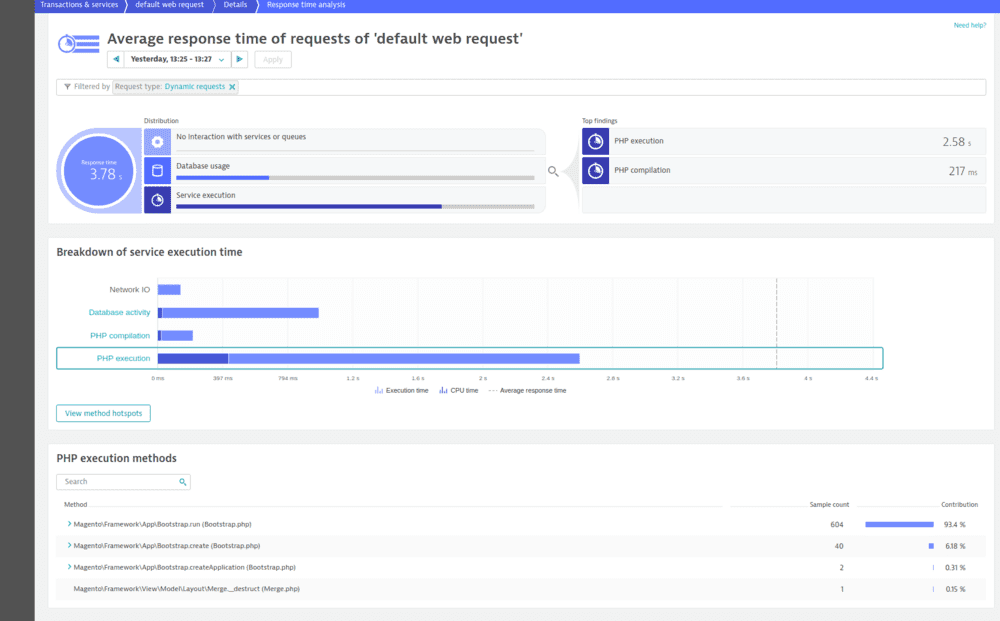This screenshot has height=621, width=1000.
Task: Select the Database activity bar in the chart
Action: tap(240, 312)
